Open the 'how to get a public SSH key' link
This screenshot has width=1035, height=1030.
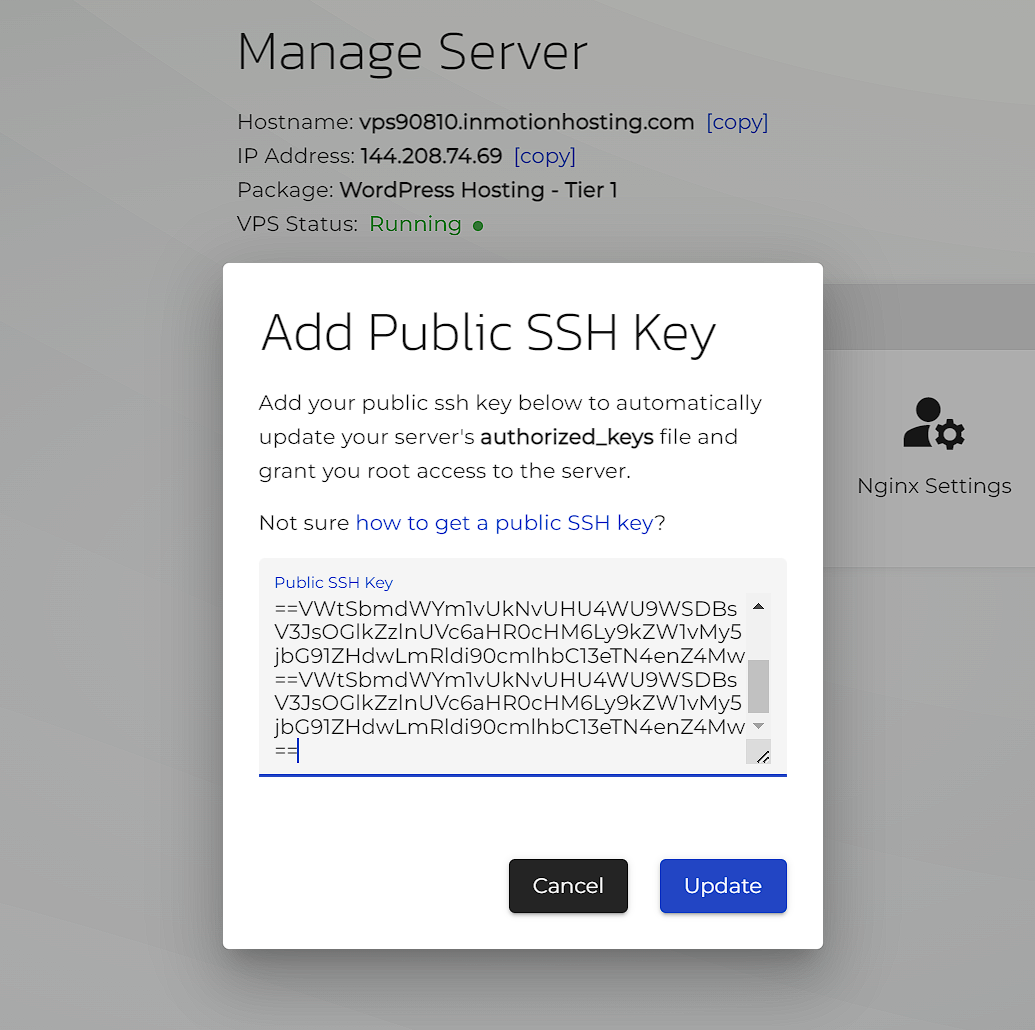[504, 522]
